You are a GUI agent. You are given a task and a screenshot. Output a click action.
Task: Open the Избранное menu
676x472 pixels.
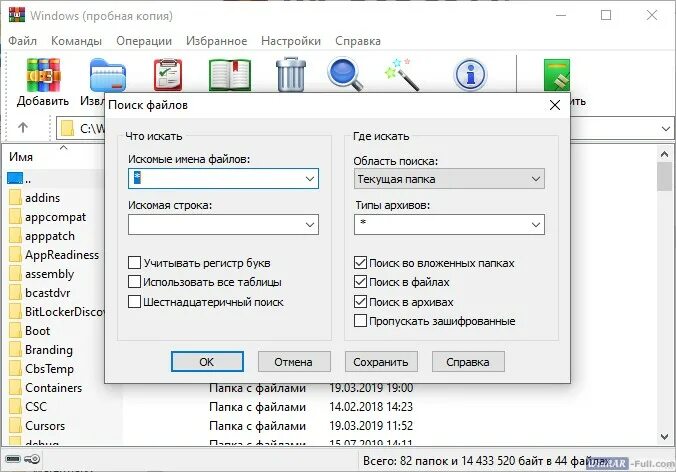[216, 41]
